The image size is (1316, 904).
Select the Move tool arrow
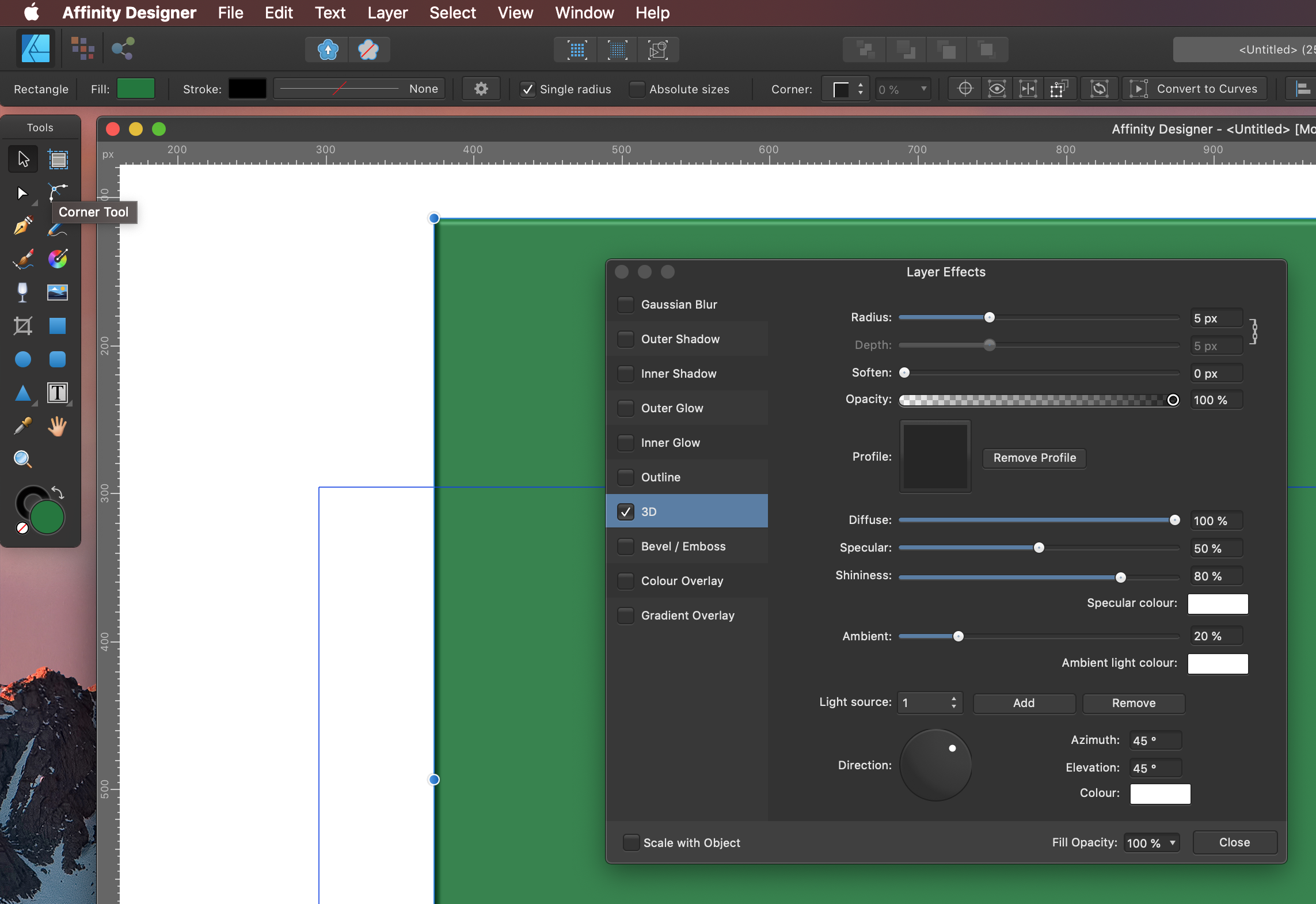point(23,159)
